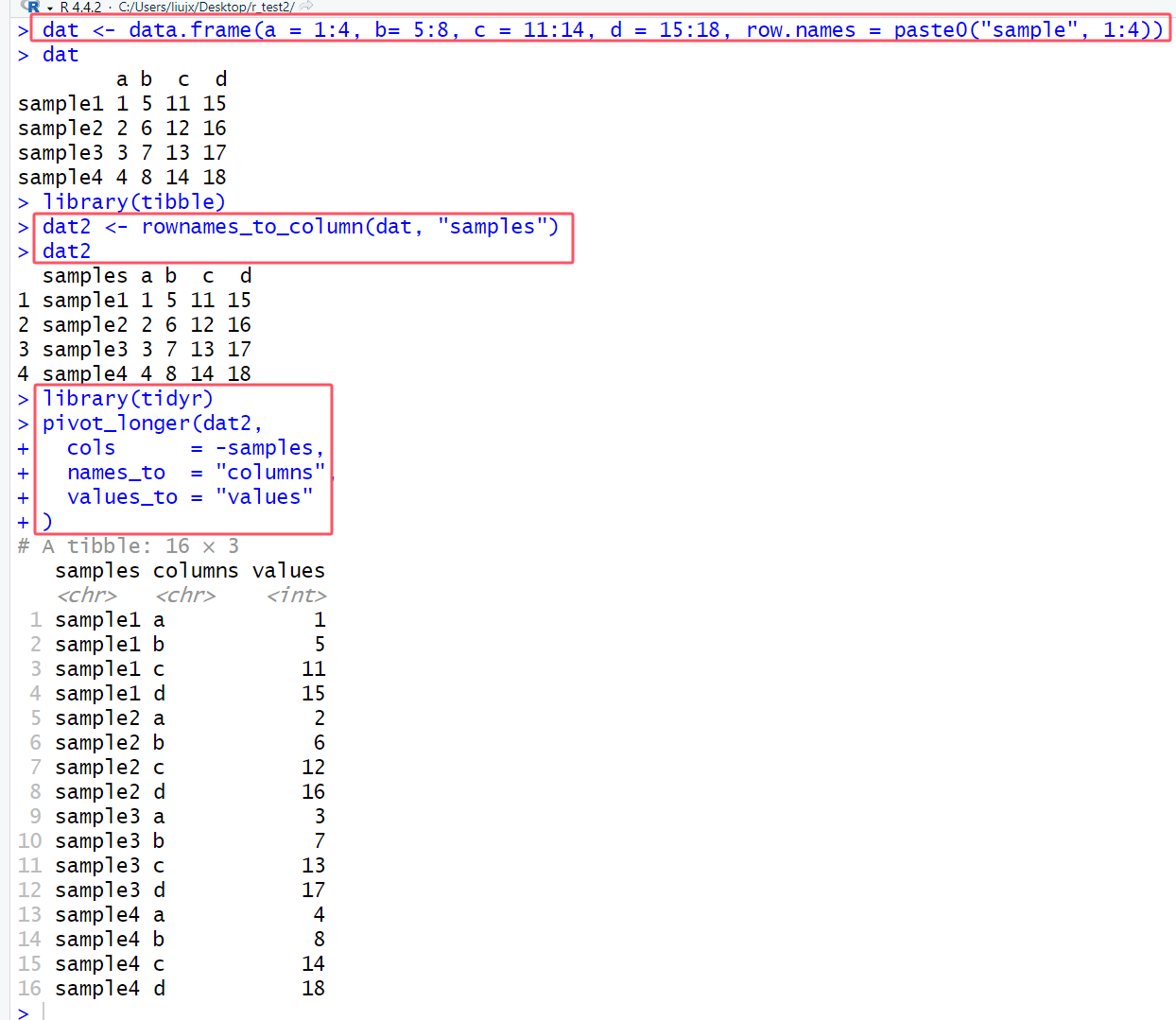Screen dimensions: 1176x1020
Task: Click the 'columns' tibble column header
Action: pyautogui.click(x=196, y=571)
